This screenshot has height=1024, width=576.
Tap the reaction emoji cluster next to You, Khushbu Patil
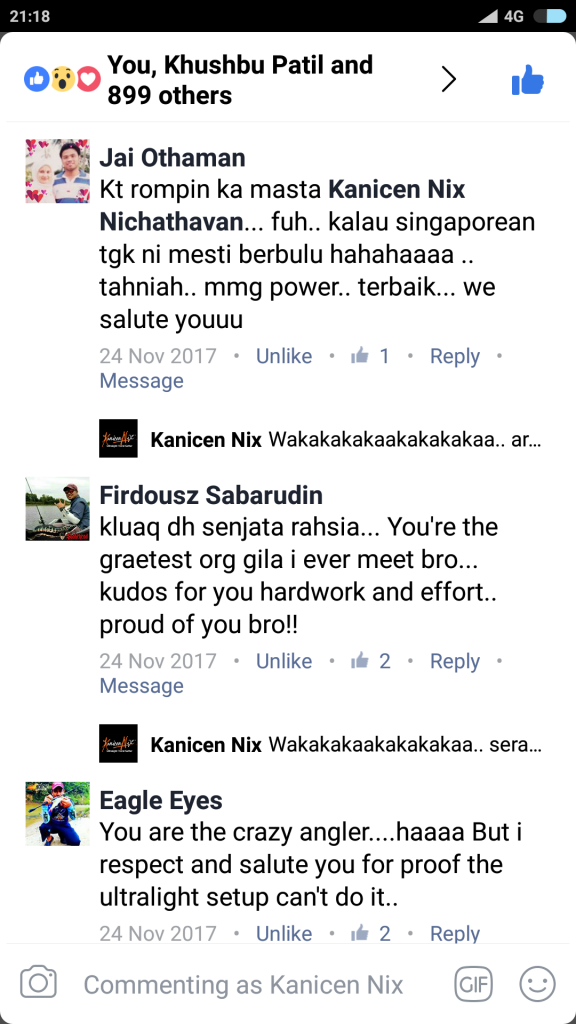click(x=63, y=80)
